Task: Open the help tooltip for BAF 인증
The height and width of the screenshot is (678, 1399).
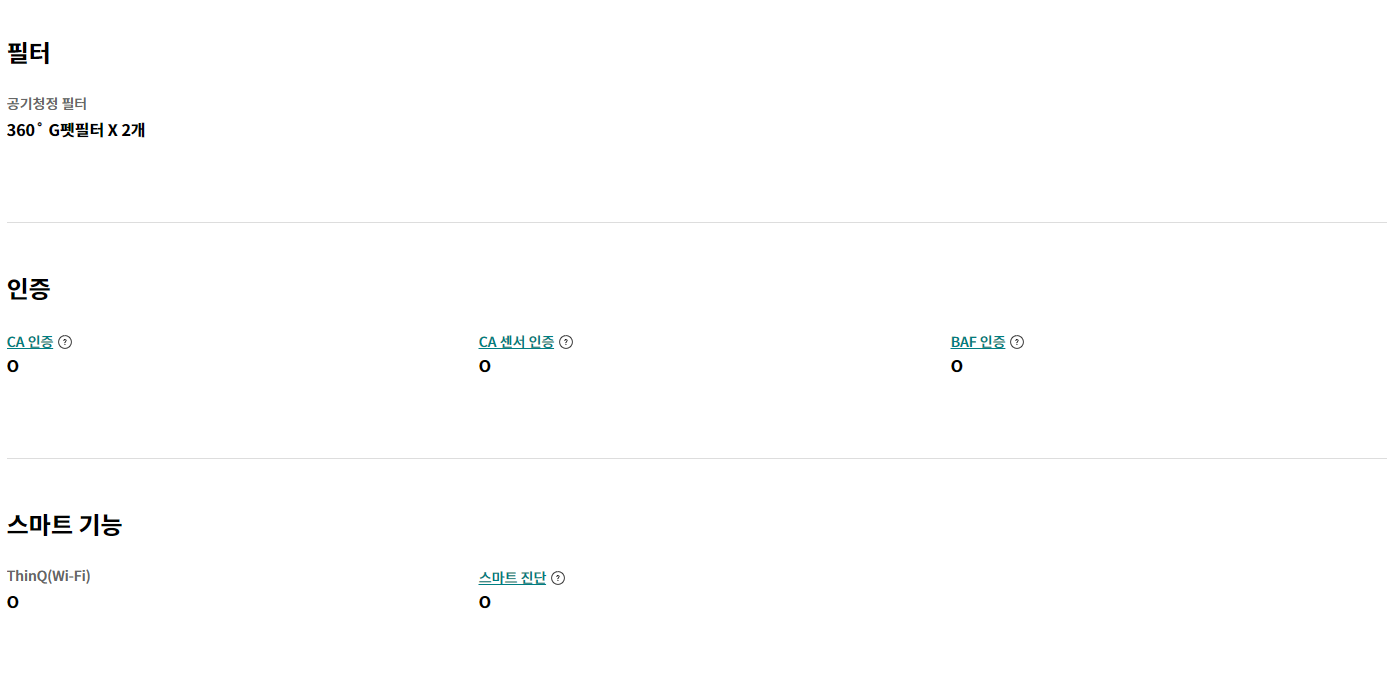Action: tap(1017, 342)
